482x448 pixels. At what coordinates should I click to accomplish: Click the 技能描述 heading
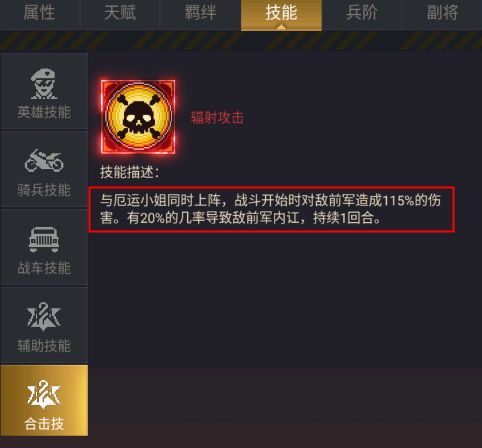click(x=130, y=172)
